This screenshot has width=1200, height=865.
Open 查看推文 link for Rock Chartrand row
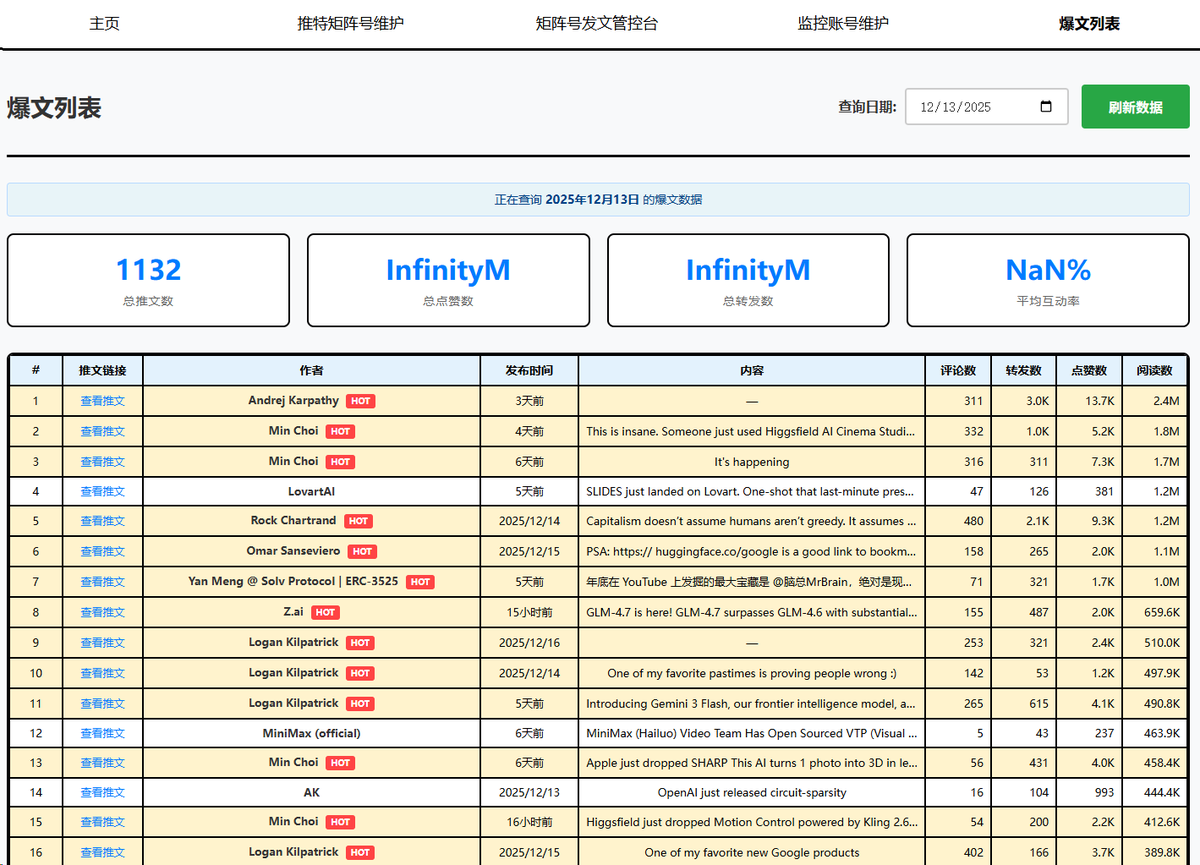tap(103, 521)
